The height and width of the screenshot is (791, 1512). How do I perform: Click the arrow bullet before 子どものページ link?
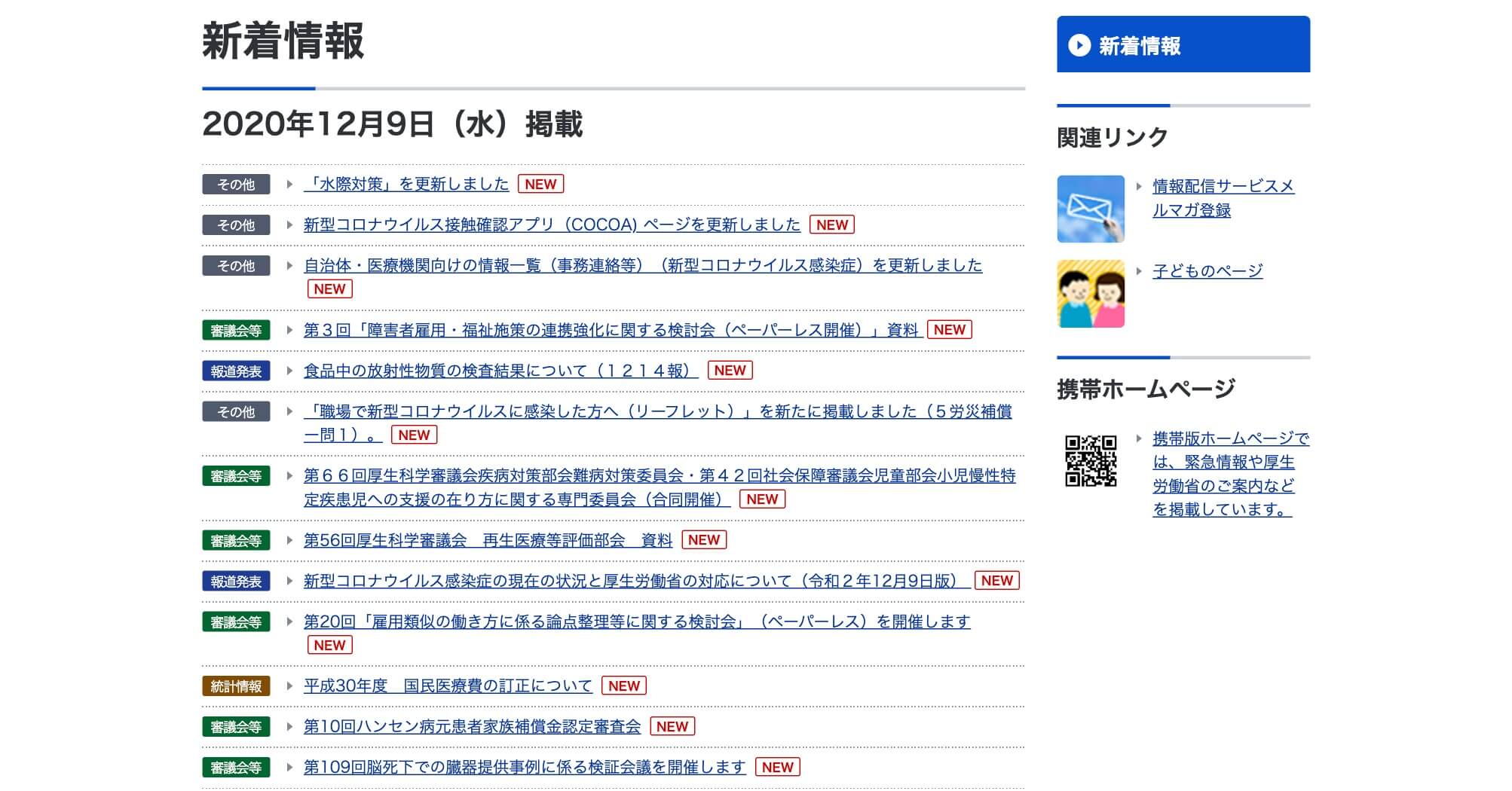click(1139, 270)
